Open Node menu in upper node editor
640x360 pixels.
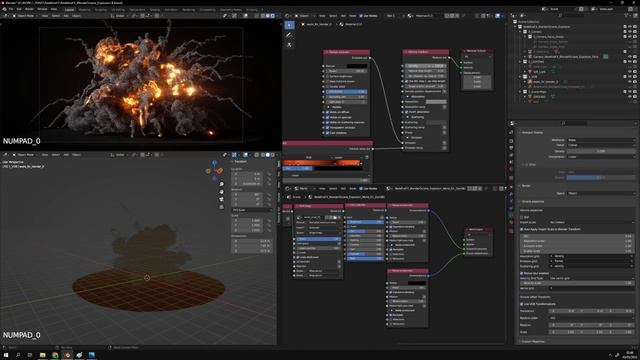coord(352,16)
